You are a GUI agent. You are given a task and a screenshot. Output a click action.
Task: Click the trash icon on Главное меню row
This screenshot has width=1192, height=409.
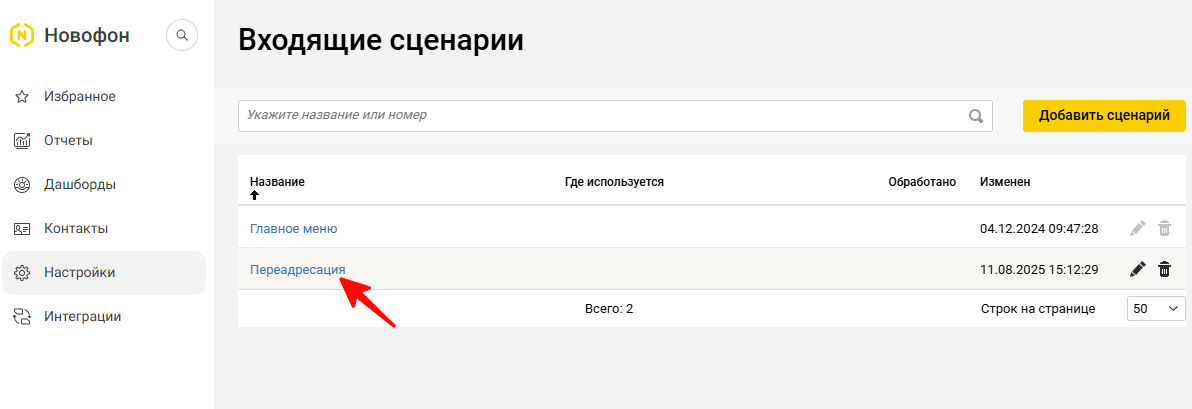click(1165, 228)
